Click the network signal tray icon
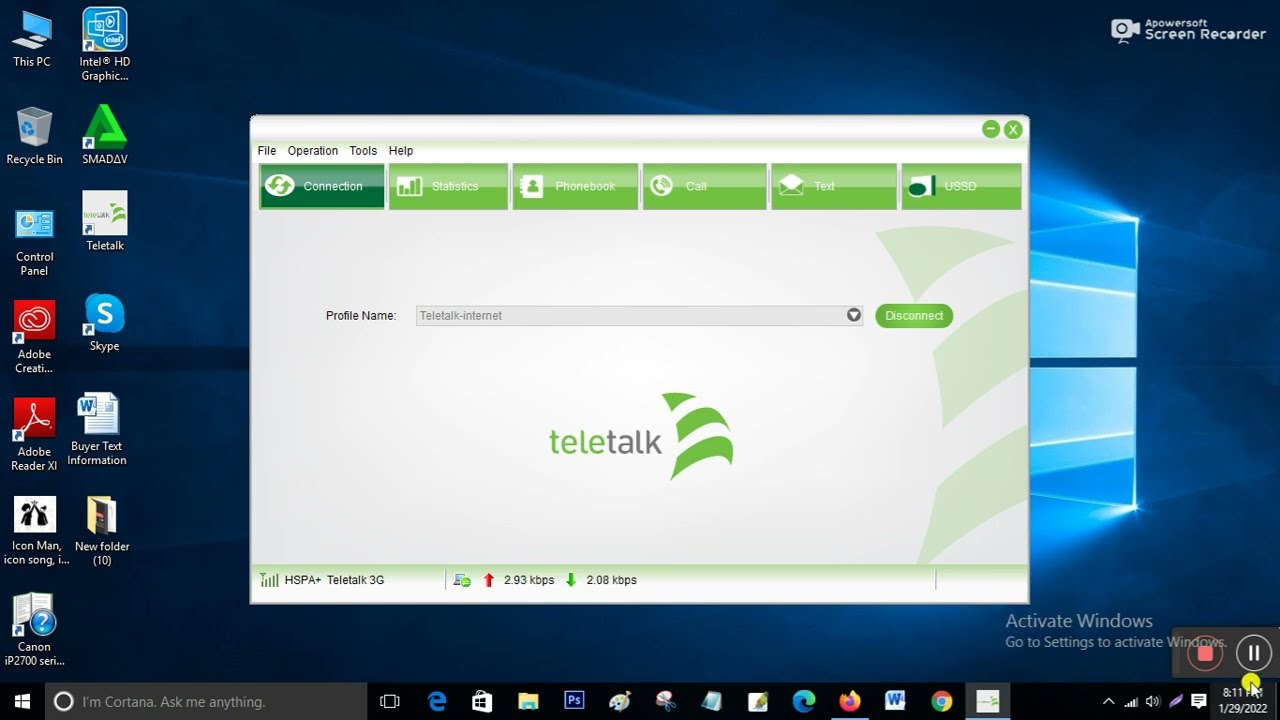This screenshot has height=720, width=1280. tap(1131, 702)
